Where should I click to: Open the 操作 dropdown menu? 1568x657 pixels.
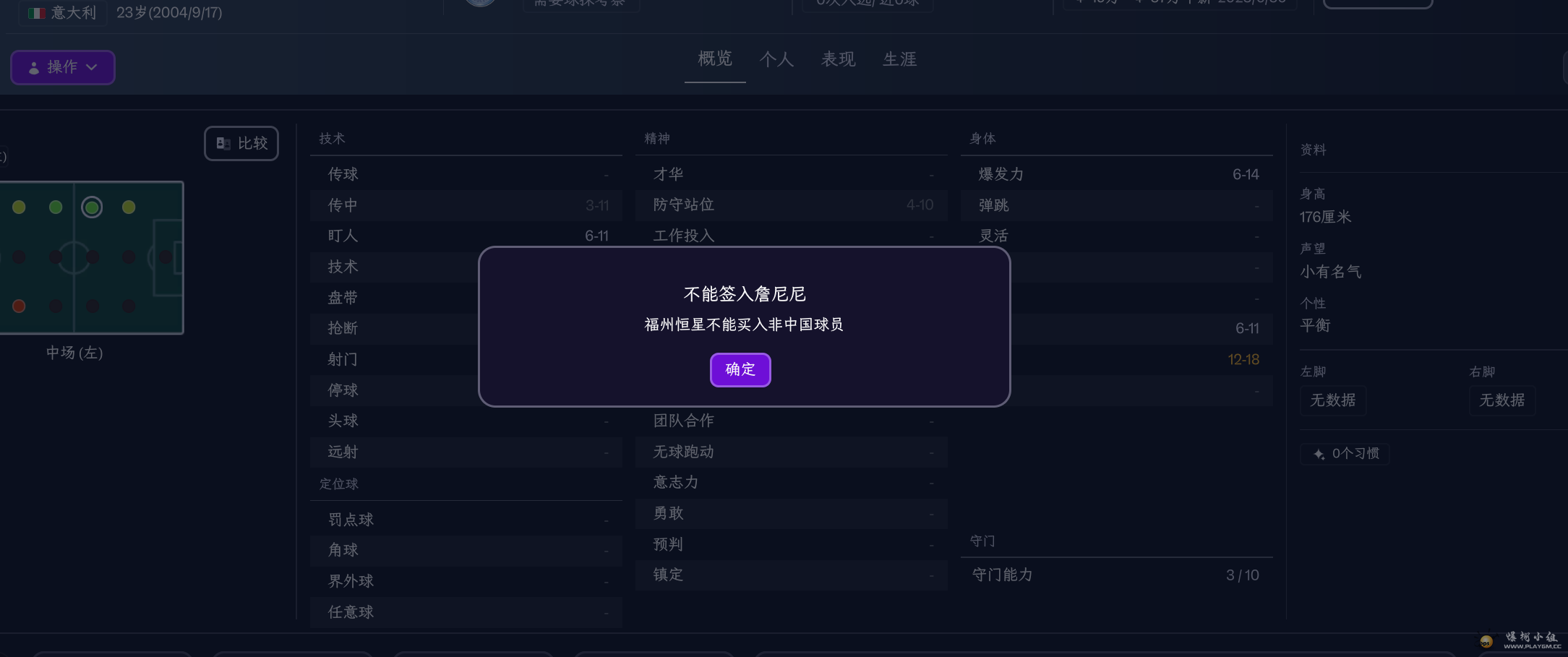click(63, 67)
